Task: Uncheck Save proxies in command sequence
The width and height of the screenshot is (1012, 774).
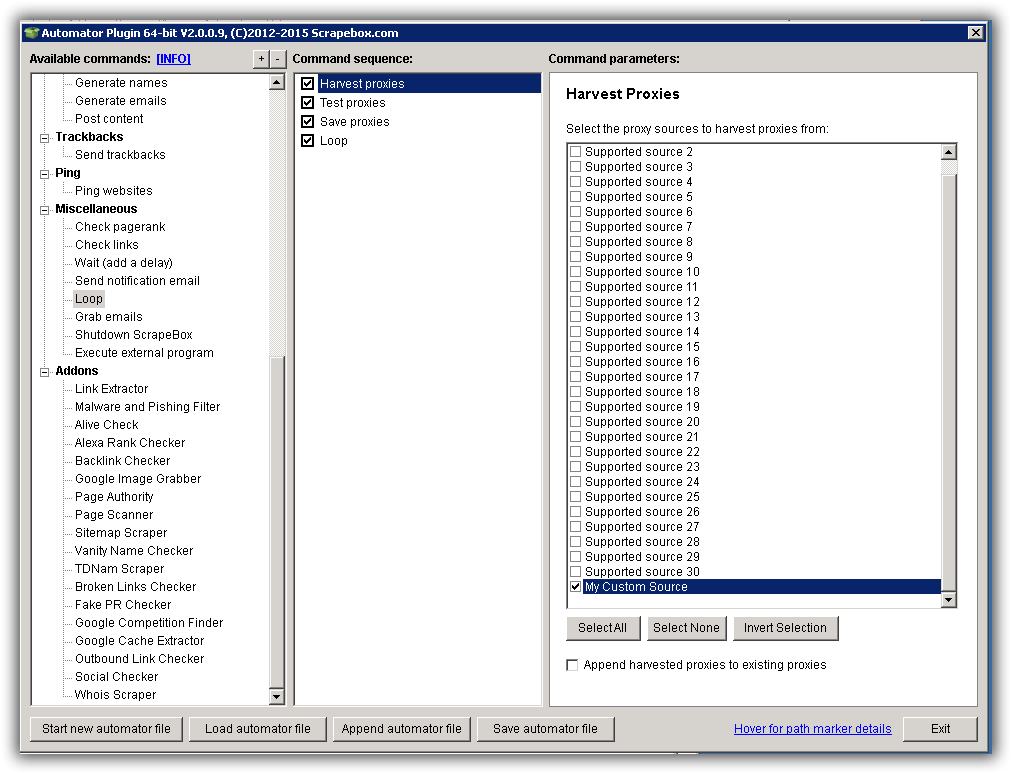Action: pyautogui.click(x=308, y=121)
